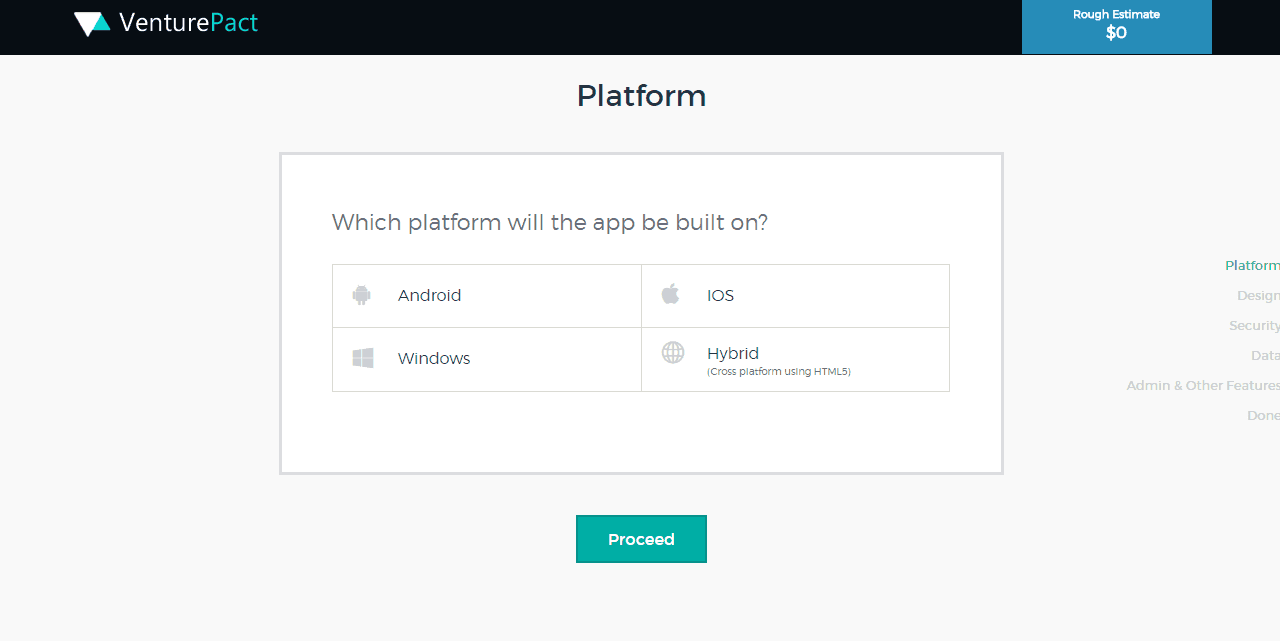Click the VenturePact wordmark text
The image size is (1280, 641).
(x=188, y=23)
